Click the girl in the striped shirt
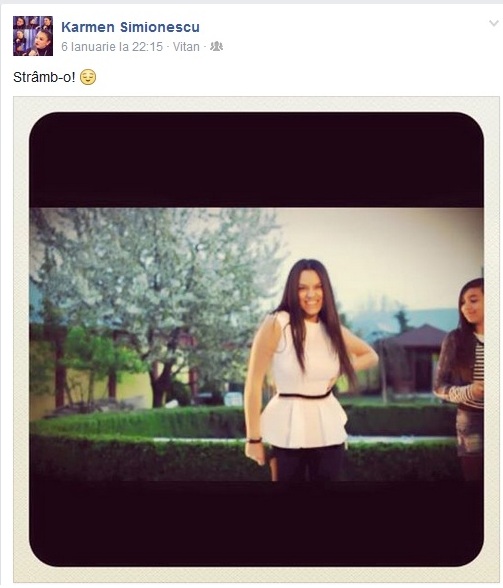 pos(462,377)
